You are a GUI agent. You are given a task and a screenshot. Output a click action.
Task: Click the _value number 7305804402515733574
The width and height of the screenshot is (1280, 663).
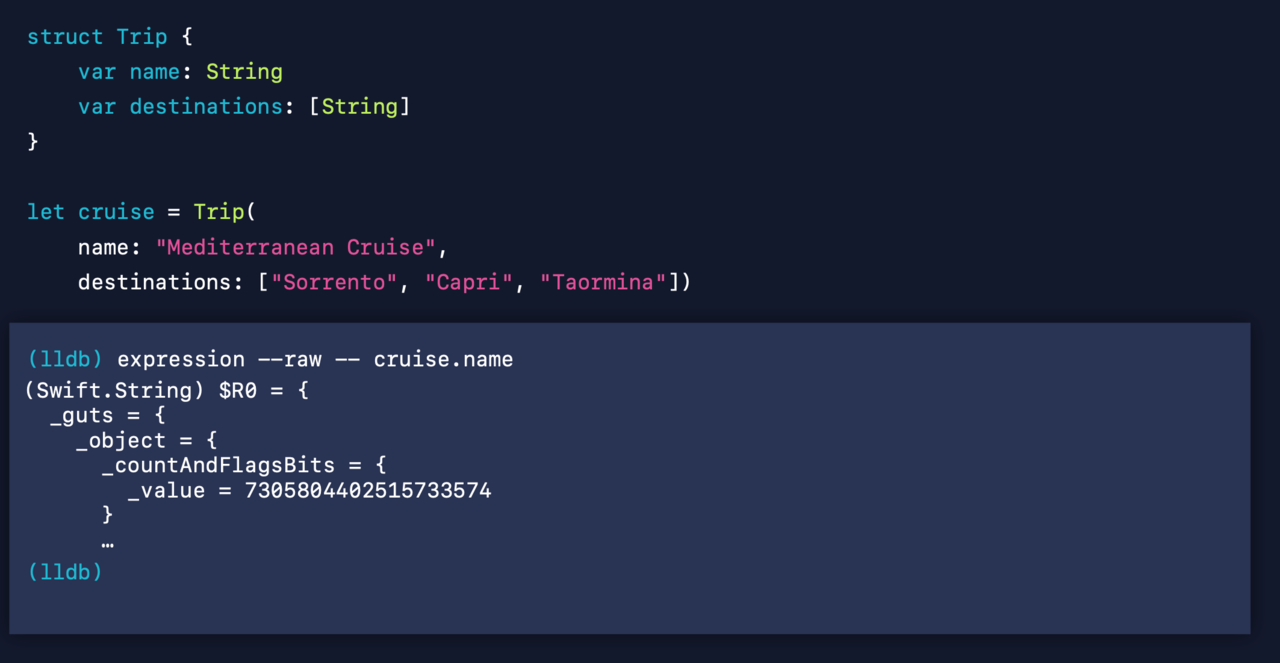367,491
